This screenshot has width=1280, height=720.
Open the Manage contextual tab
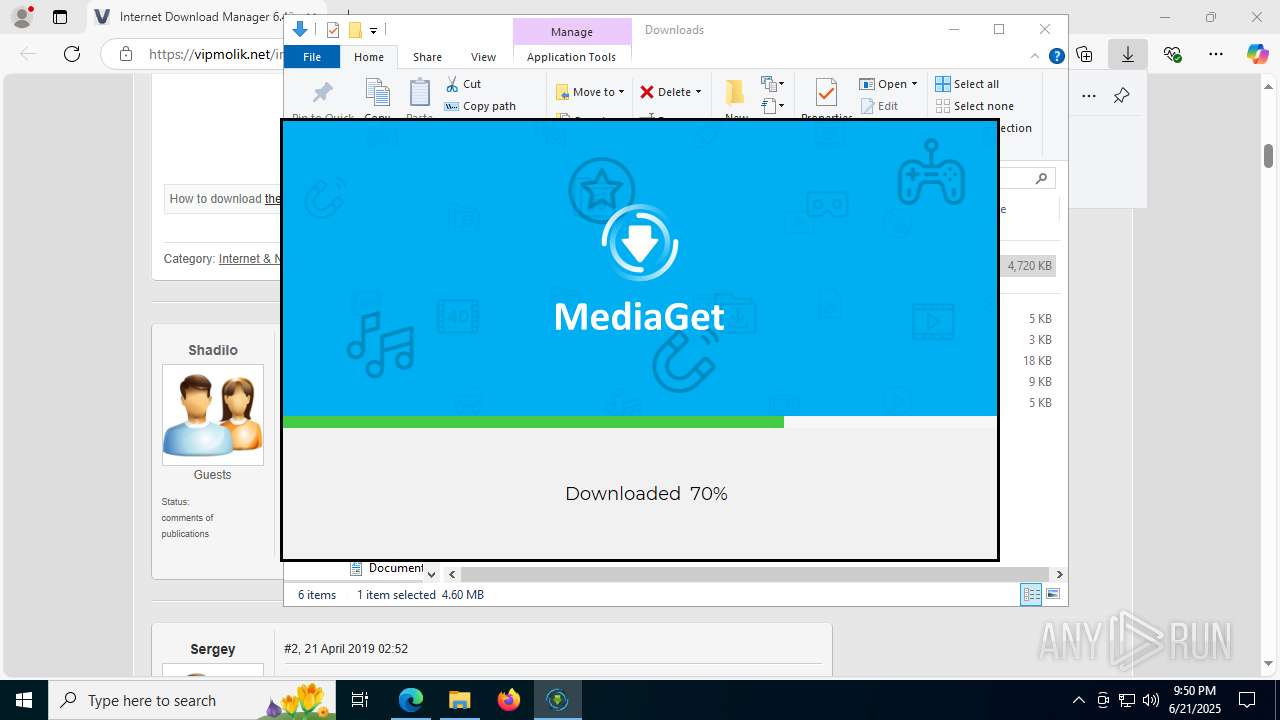coord(572,32)
